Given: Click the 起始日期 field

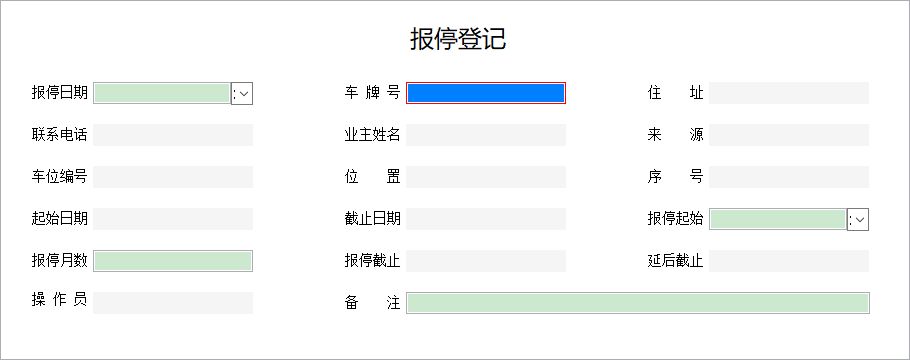Looking at the screenshot, I should coord(173,219).
